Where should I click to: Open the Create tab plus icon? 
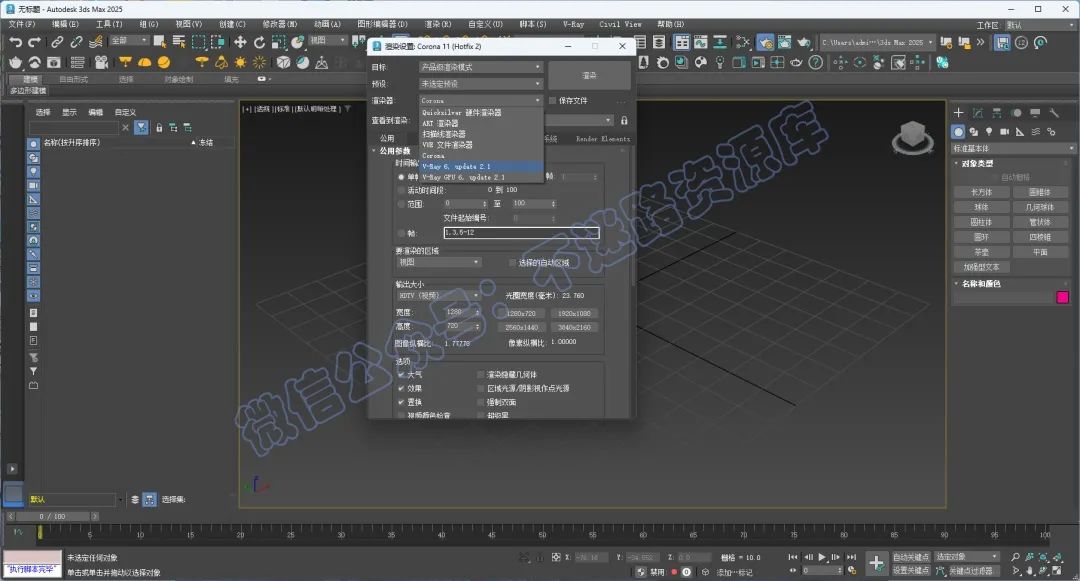tap(958, 113)
